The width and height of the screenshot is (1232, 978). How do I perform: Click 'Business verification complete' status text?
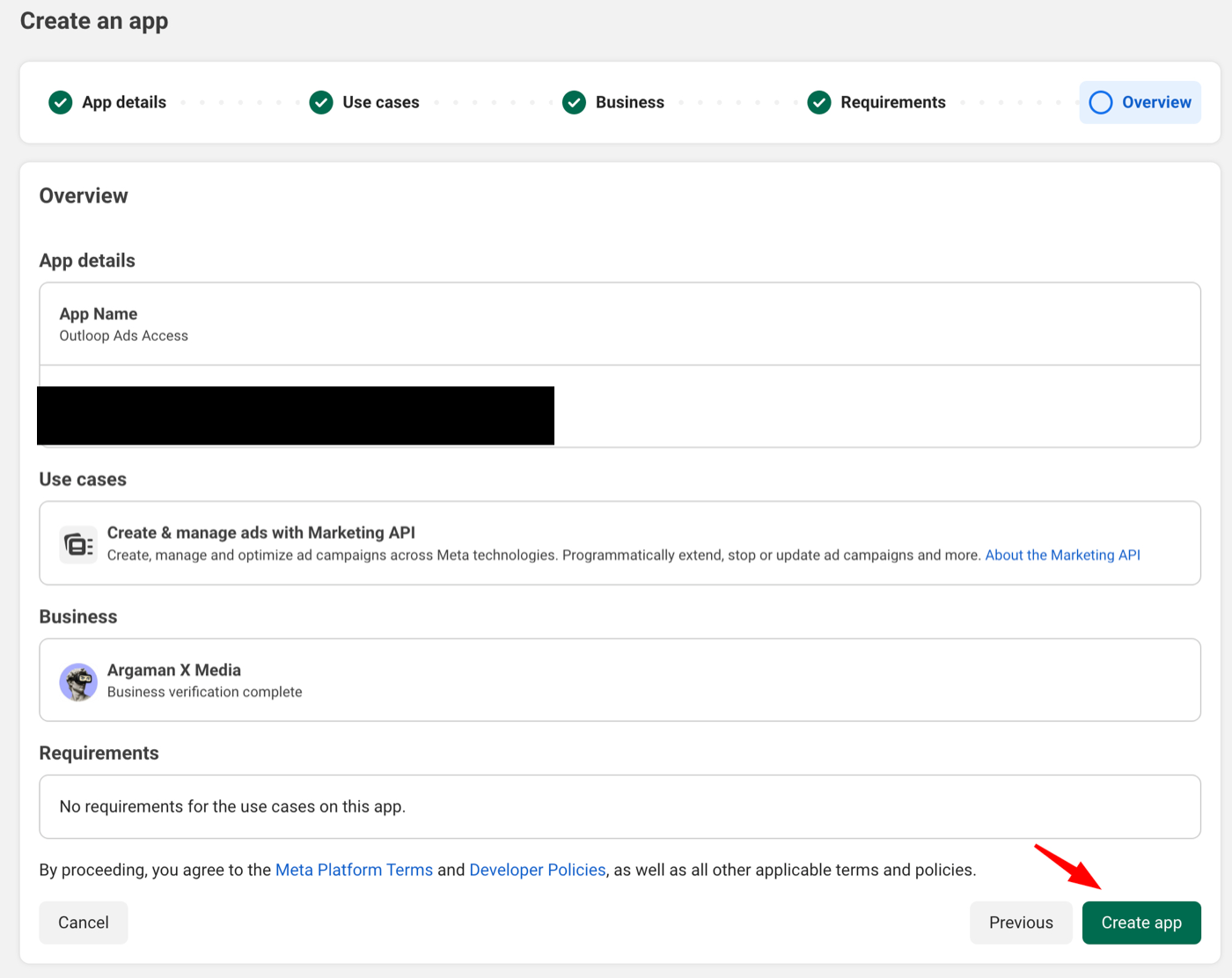click(x=205, y=693)
